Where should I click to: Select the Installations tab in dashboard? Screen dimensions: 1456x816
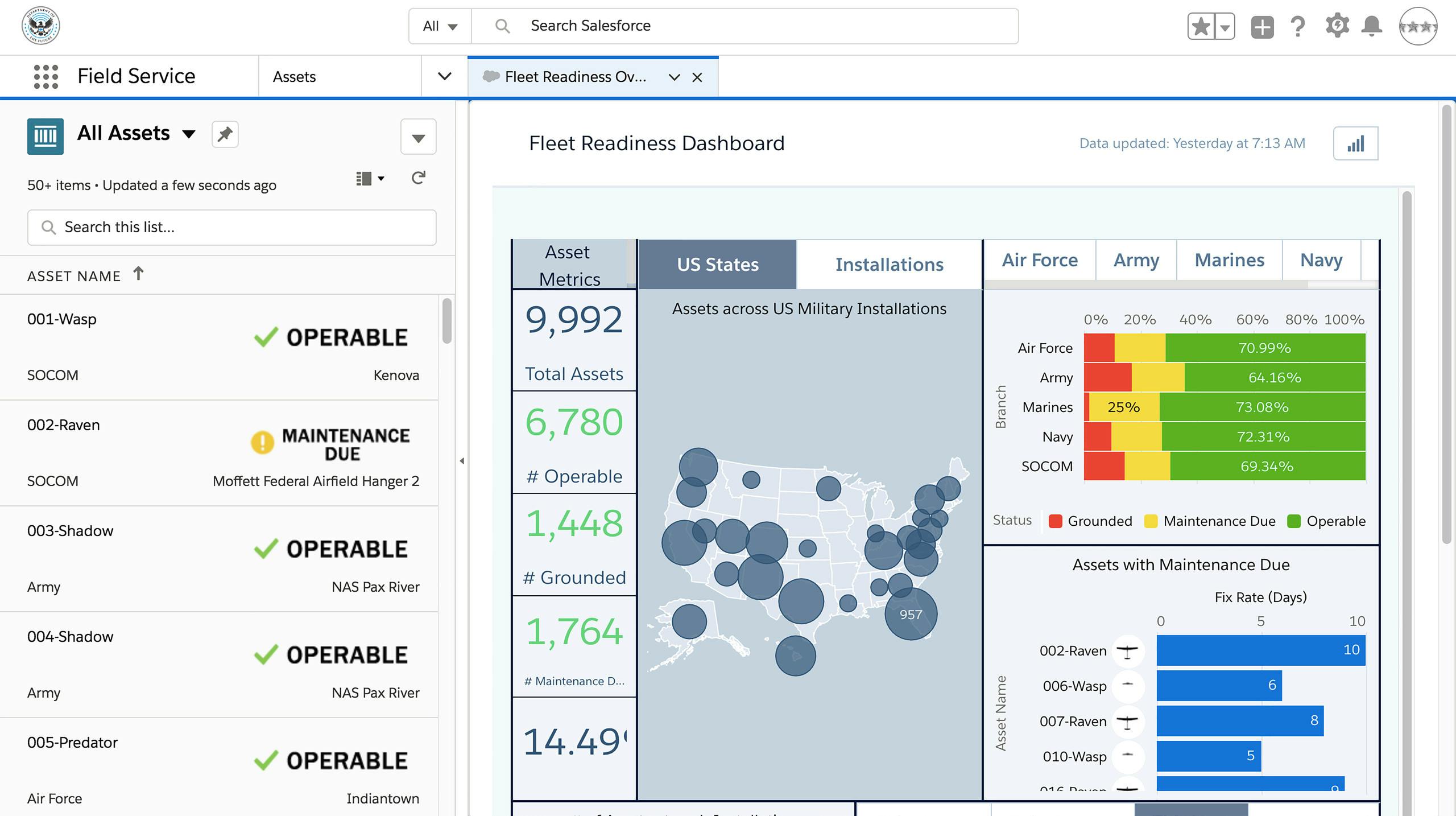[x=889, y=263]
